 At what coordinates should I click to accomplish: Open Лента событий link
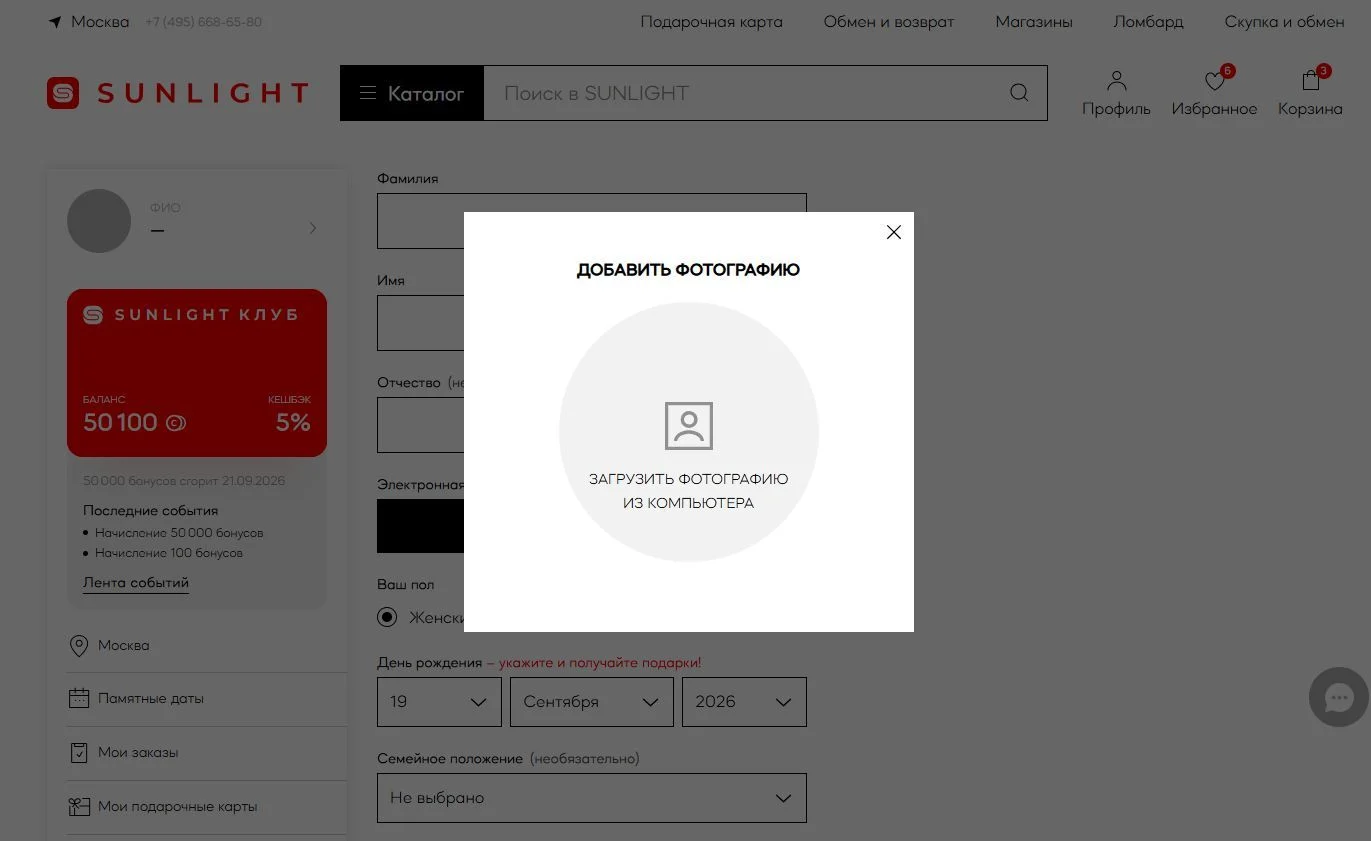[x=136, y=583]
